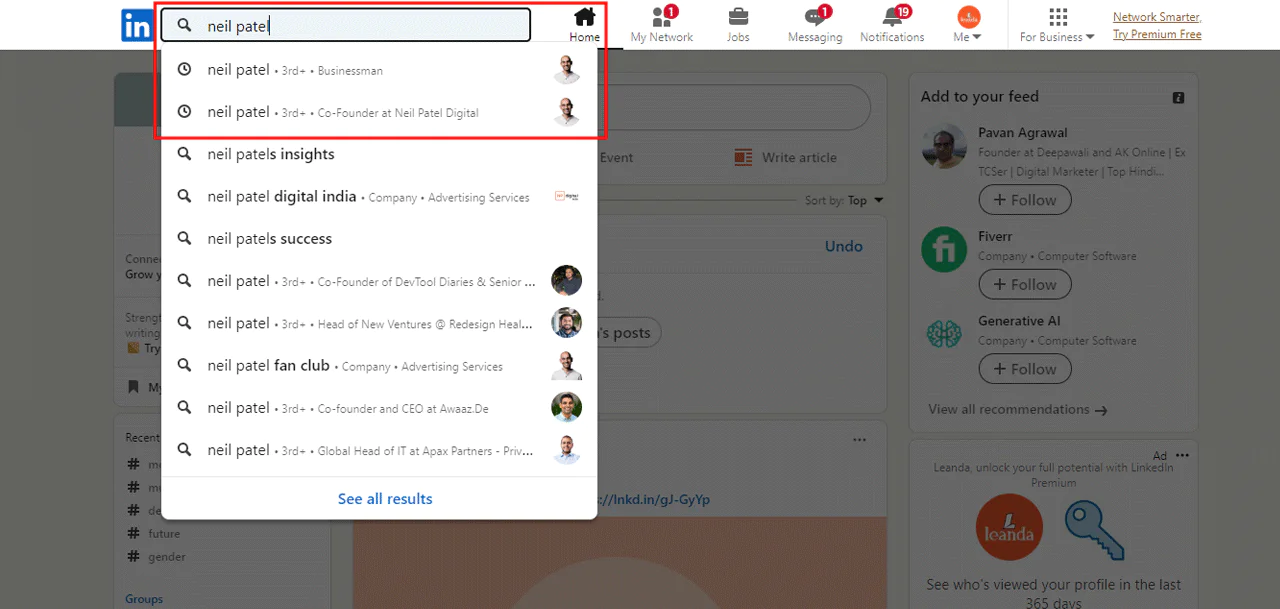Viewport: 1280px width, 609px height.
Task: Open the Messaging icon
Action: [815, 17]
